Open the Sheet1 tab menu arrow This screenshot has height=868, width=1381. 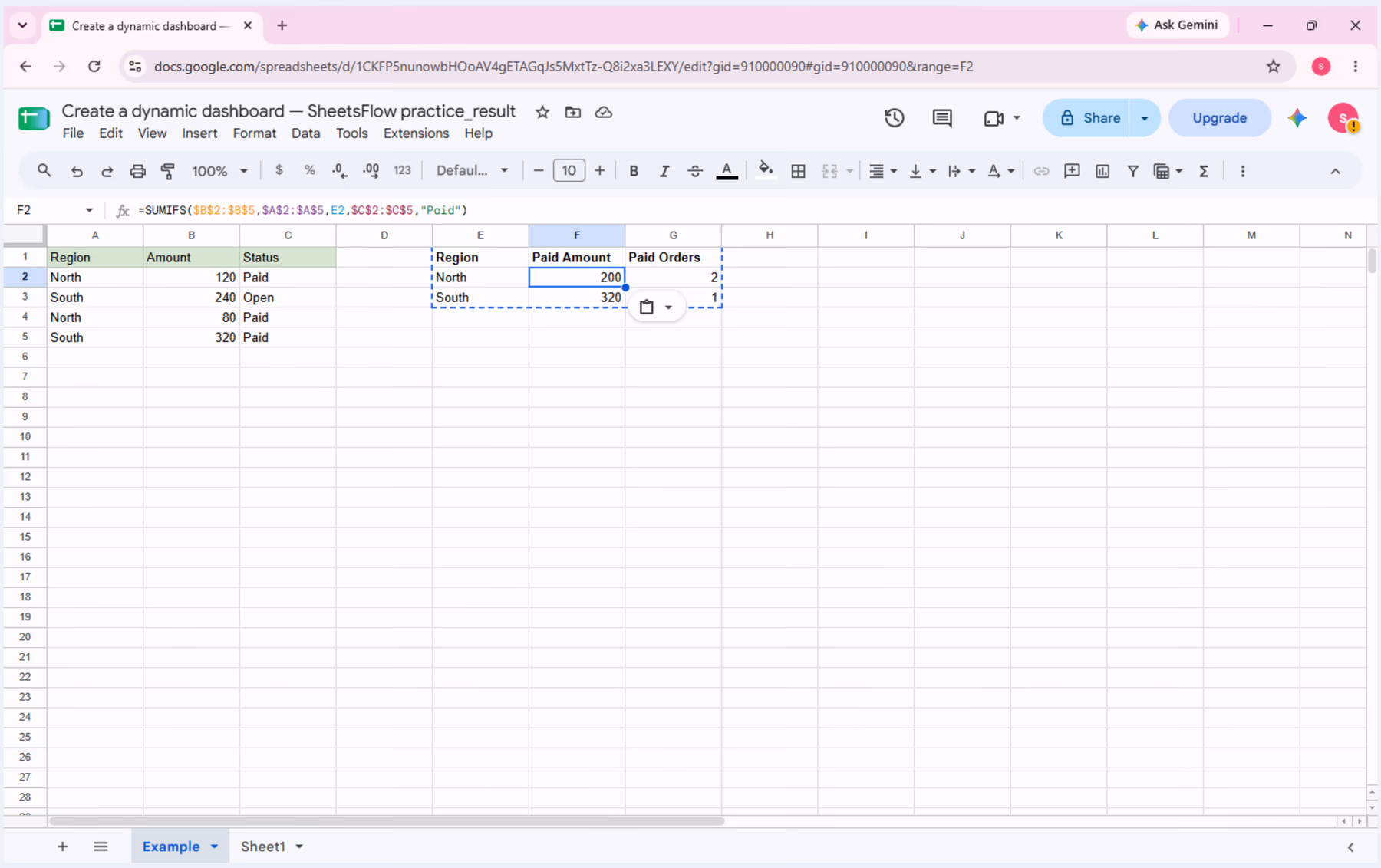click(299, 847)
